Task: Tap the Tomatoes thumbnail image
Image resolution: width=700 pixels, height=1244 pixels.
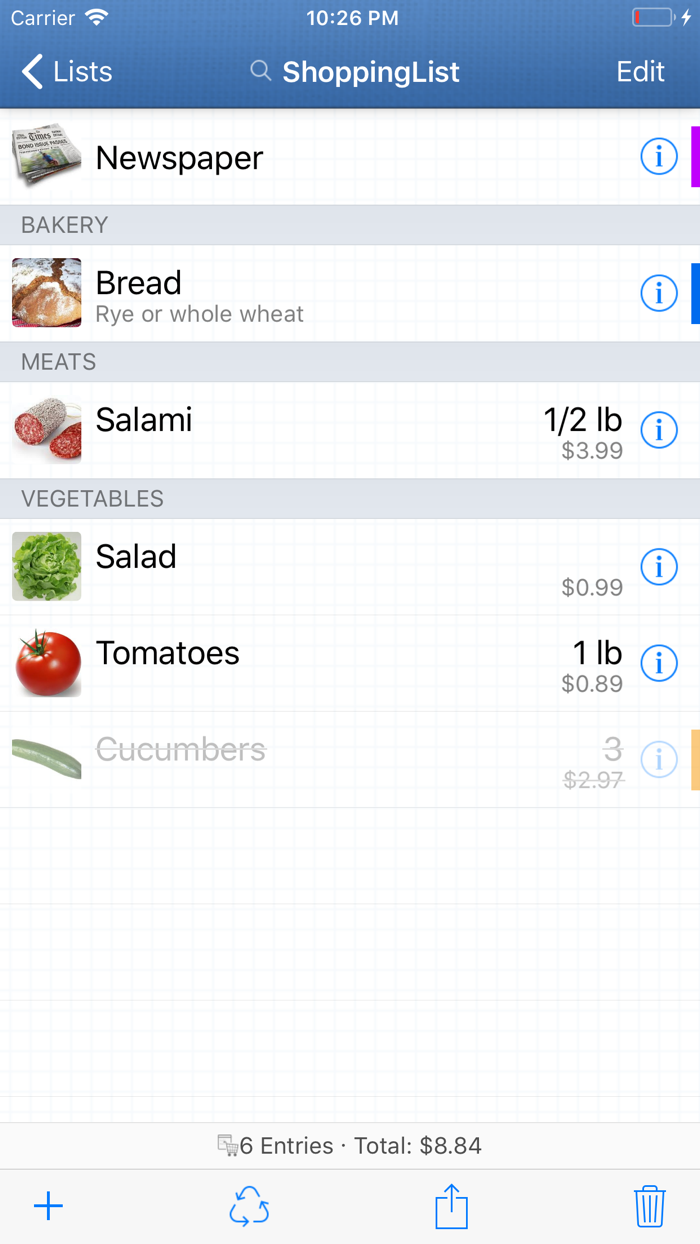Action: pos(46,663)
